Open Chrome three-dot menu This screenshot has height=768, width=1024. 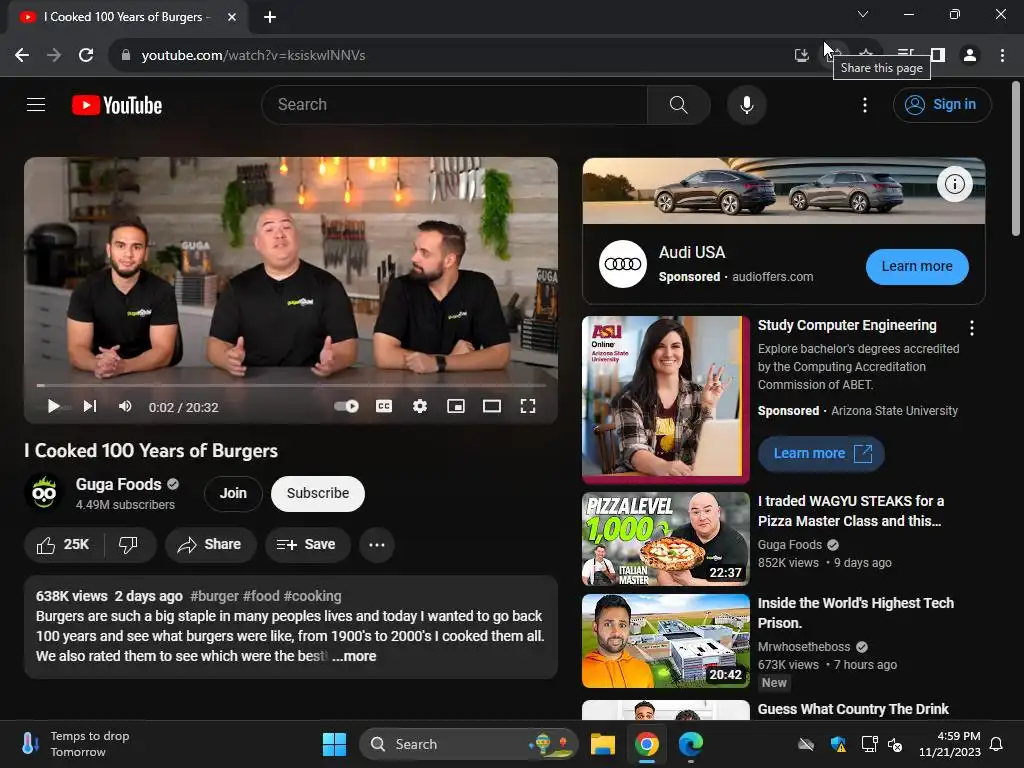(1002, 56)
